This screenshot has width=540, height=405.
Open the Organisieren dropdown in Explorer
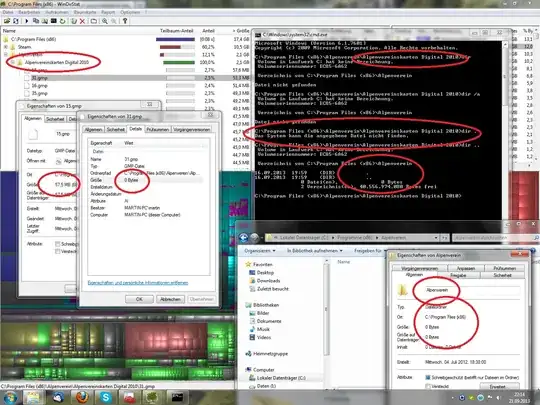260,251
